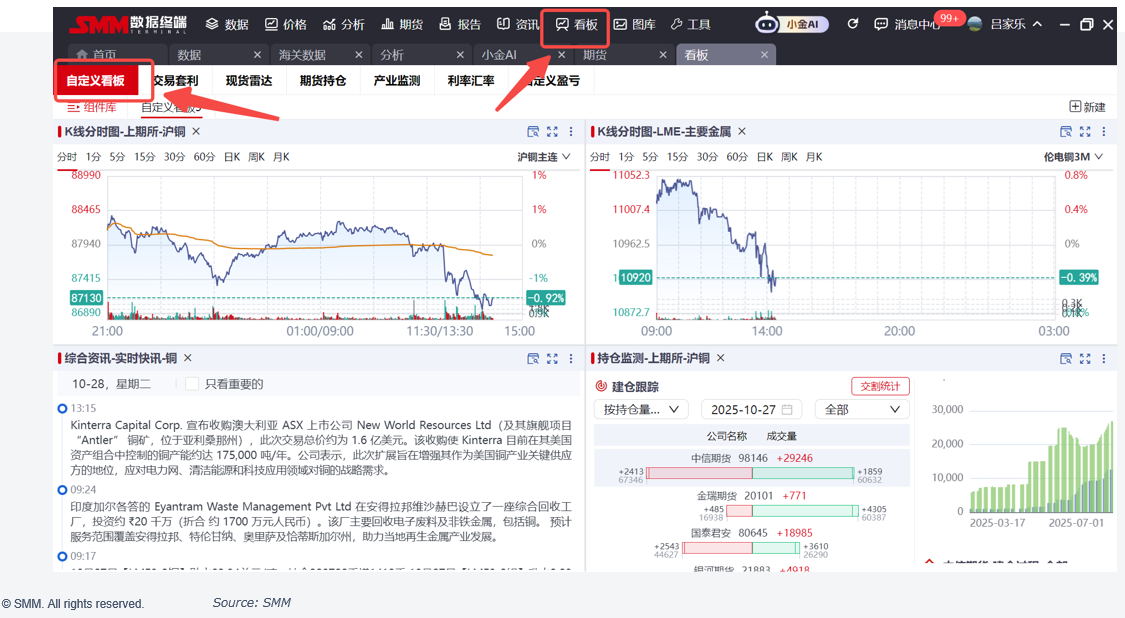Fullscreen the 持仓监测 widget
Viewport: 1125px width, 618px height.
pos(1085,358)
